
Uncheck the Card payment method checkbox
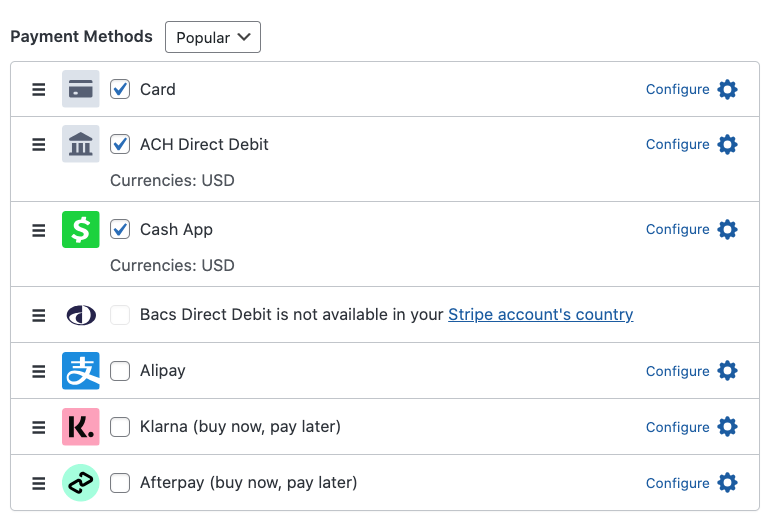pos(120,89)
